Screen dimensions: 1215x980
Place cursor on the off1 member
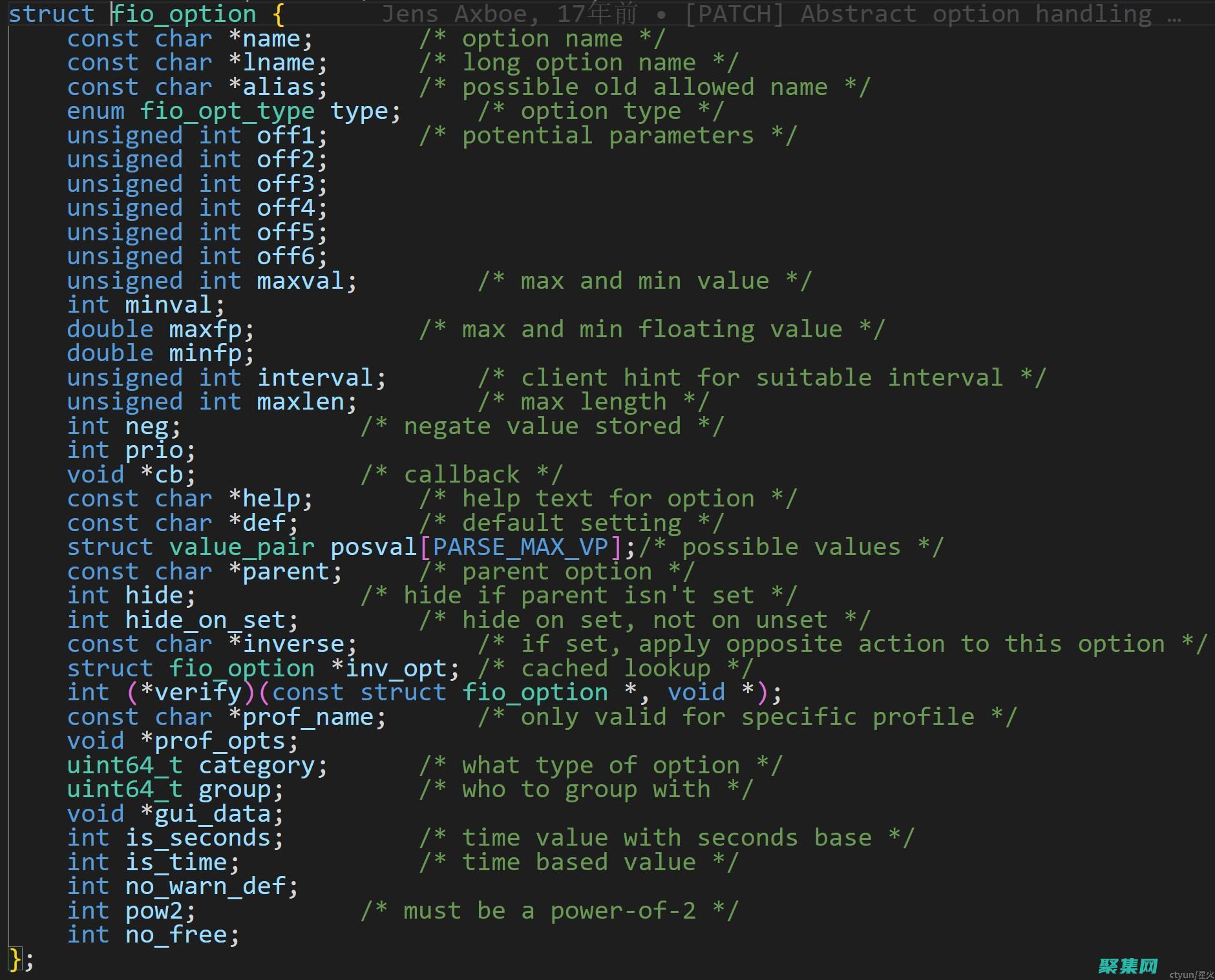286,136
